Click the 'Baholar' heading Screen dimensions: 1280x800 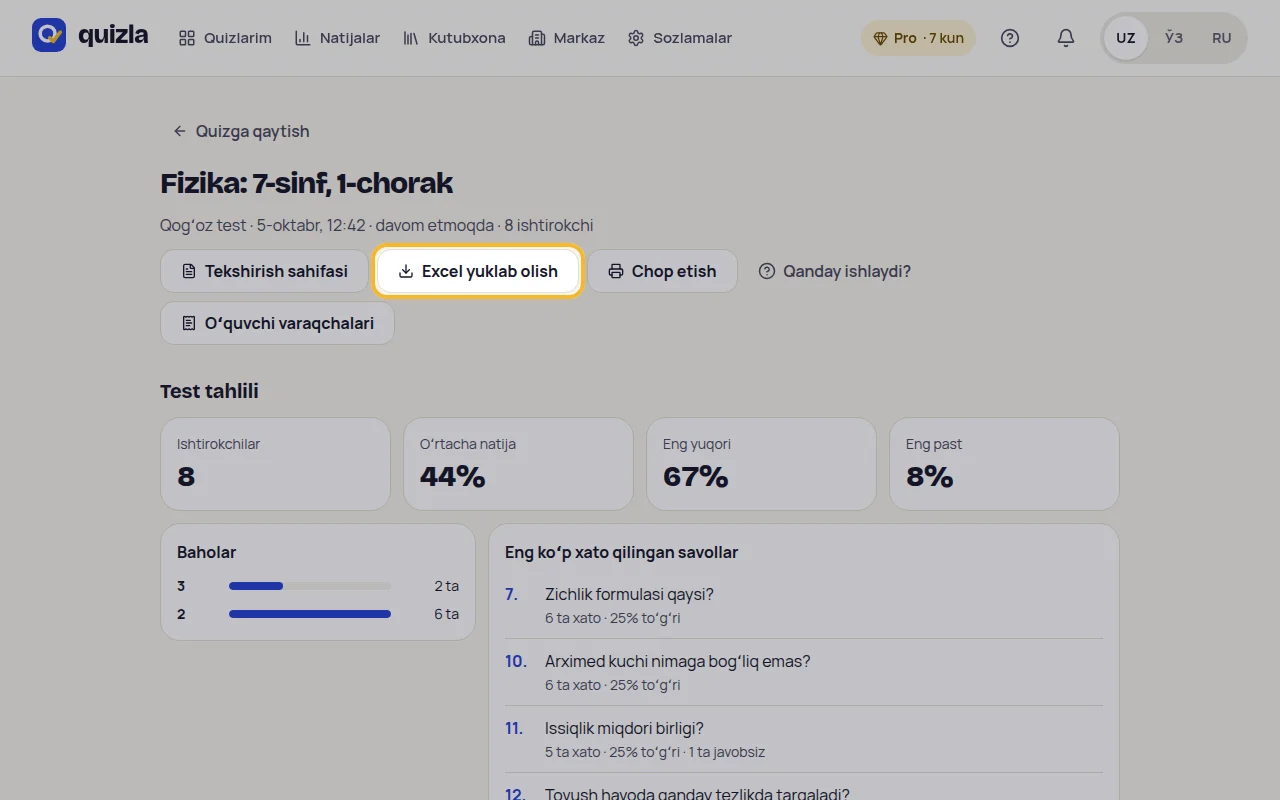pyautogui.click(x=206, y=552)
